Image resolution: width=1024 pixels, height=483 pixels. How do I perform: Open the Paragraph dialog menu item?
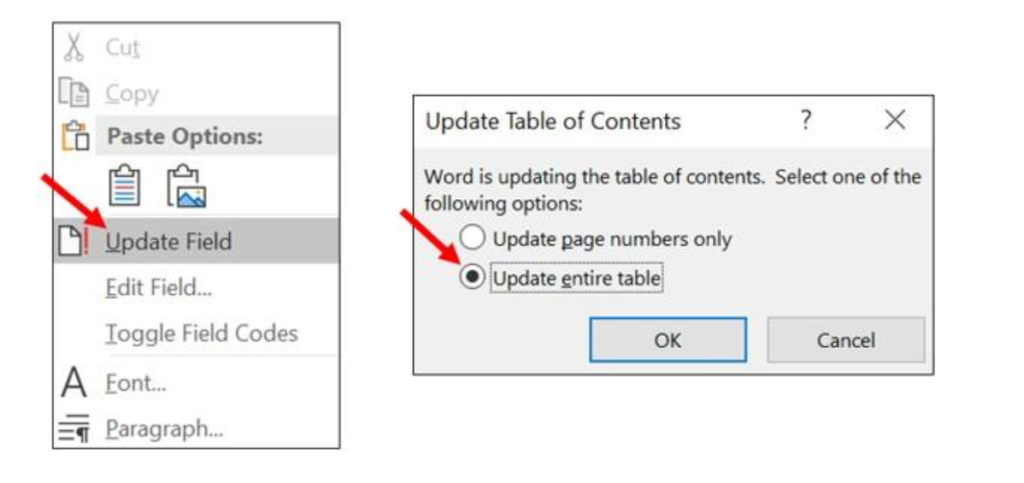pos(164,428)
